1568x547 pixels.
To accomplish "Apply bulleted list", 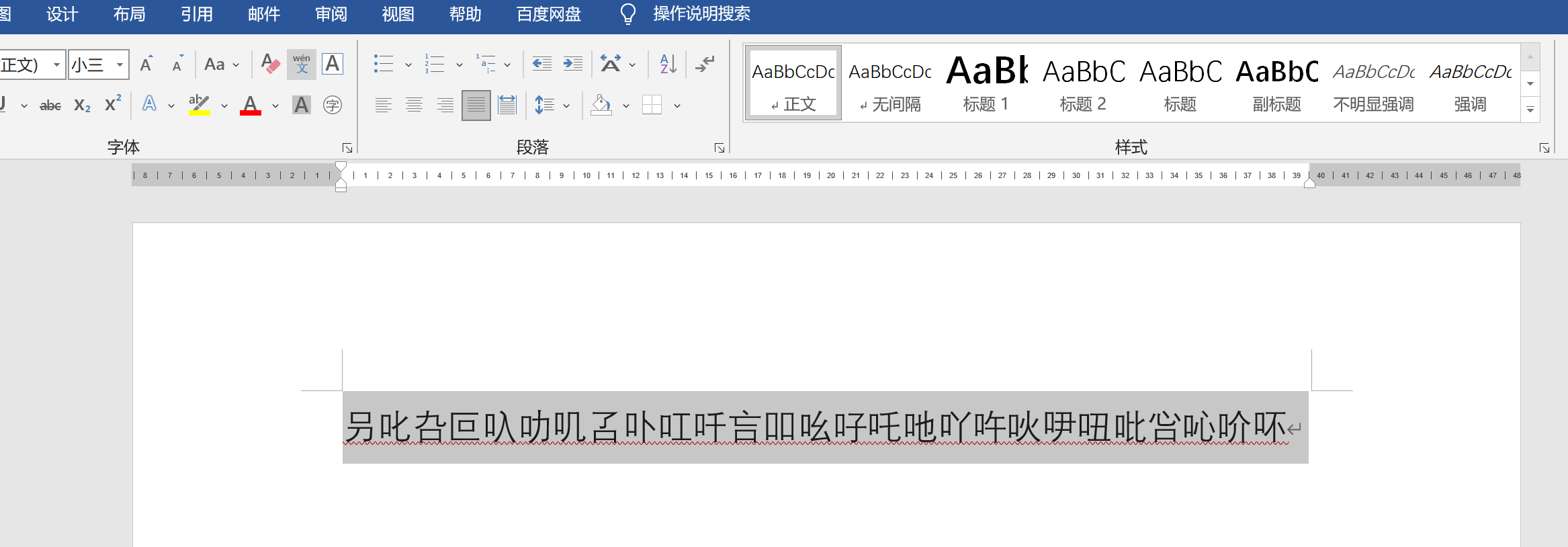I will click(x=384, y=65).
